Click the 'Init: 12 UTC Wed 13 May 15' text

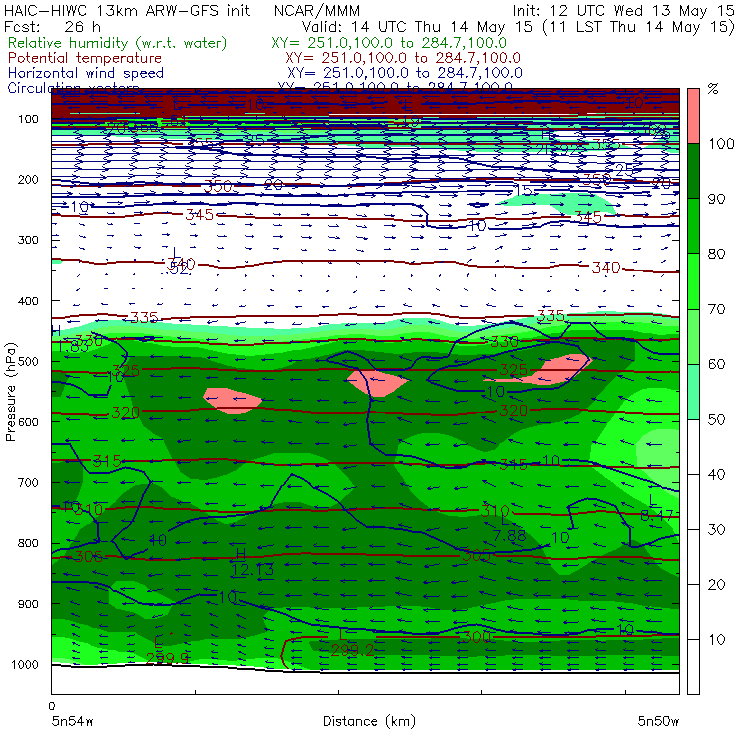pyautogui.click(x=623, y=10)
